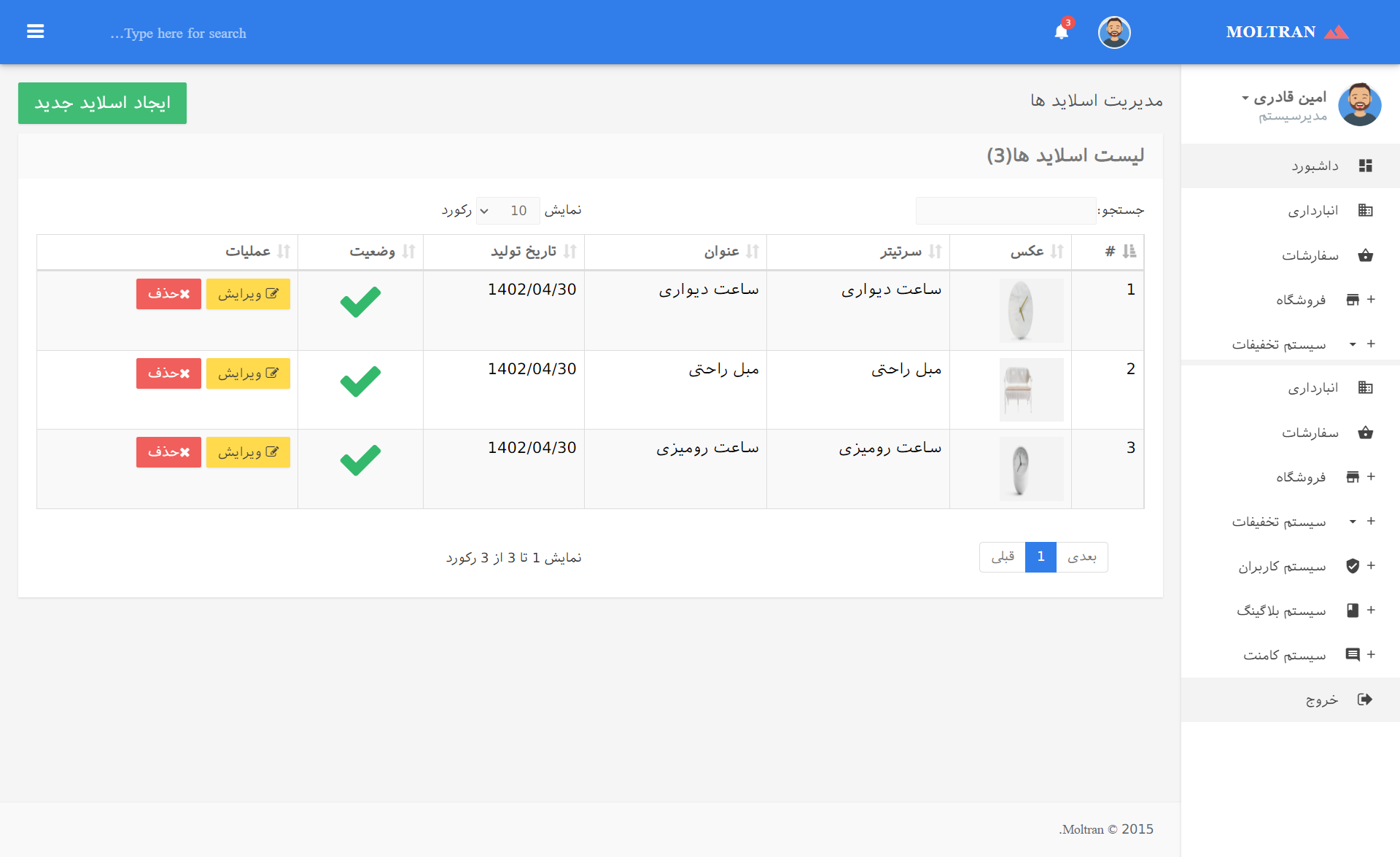
Task: Expand the امین قادری user dropdown
Action: [x=1283, y=98]
